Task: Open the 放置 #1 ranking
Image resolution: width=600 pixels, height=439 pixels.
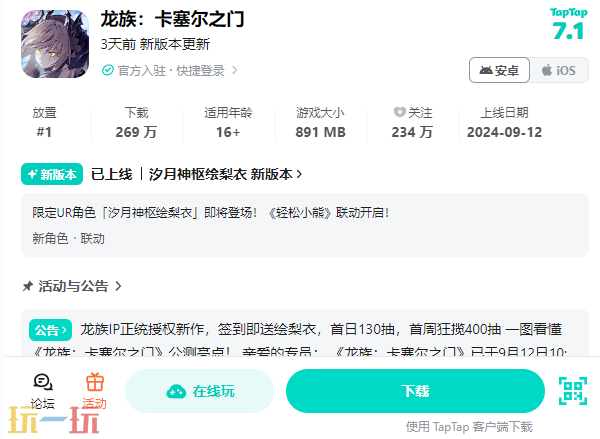Action: point(44,122)
